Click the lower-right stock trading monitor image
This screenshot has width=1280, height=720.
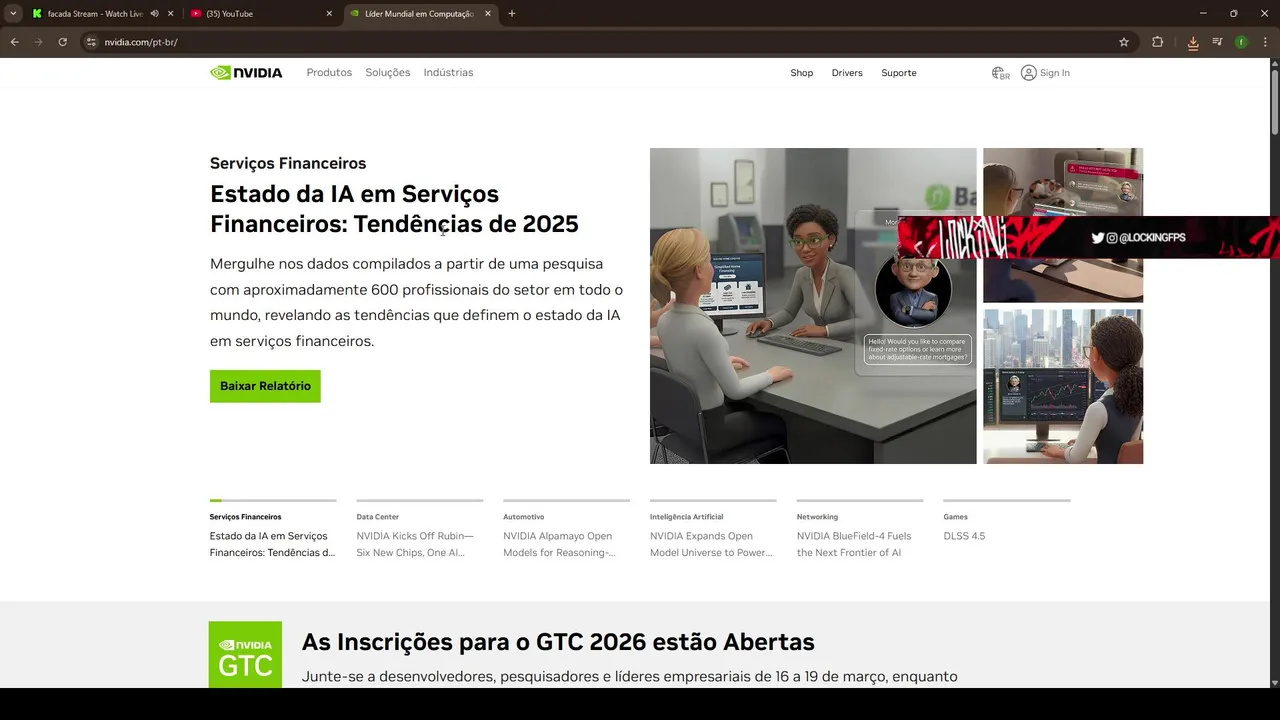click(x=1063, y=386)
